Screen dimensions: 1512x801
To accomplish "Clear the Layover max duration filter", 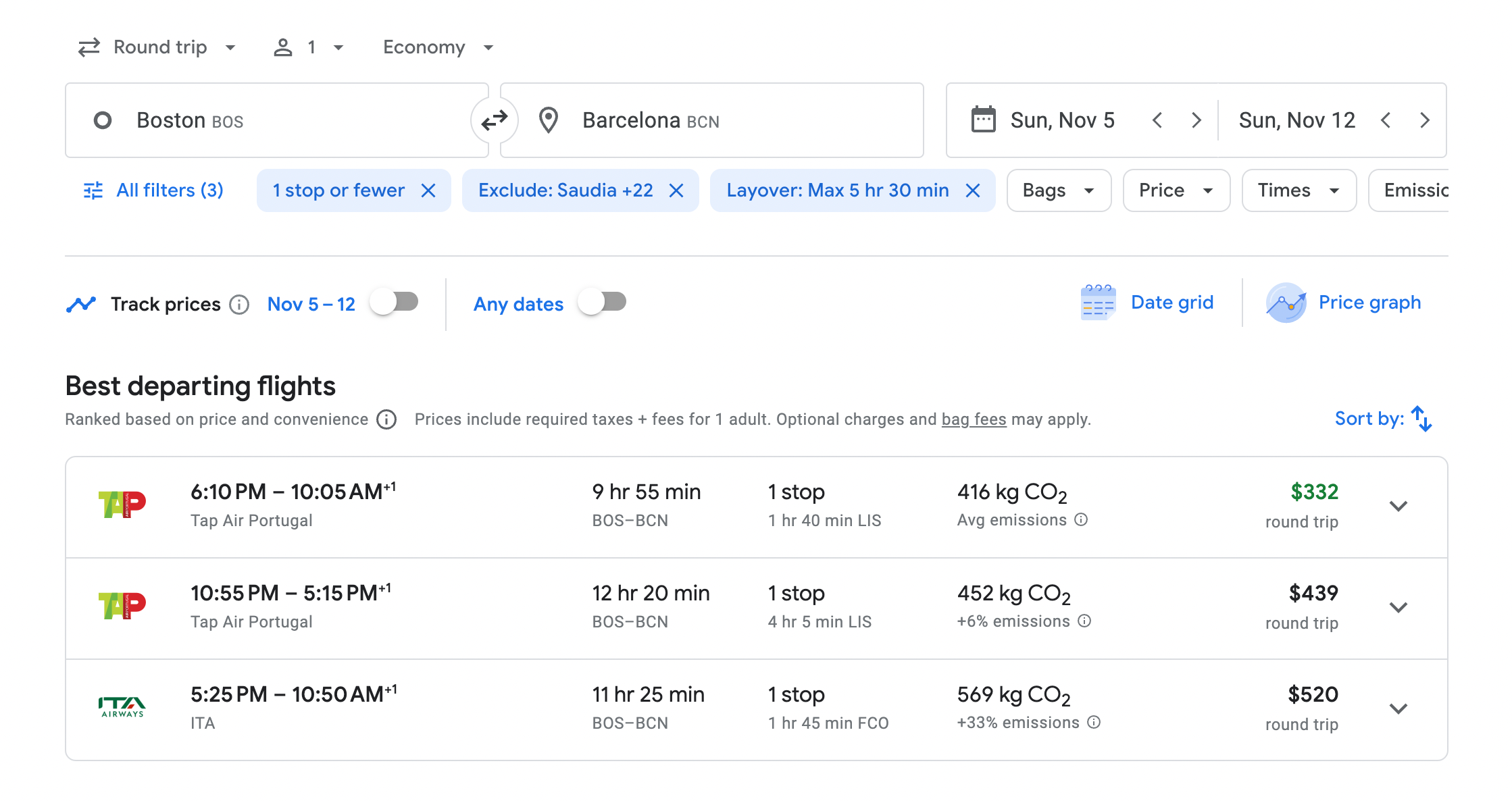I will (973, 190).
